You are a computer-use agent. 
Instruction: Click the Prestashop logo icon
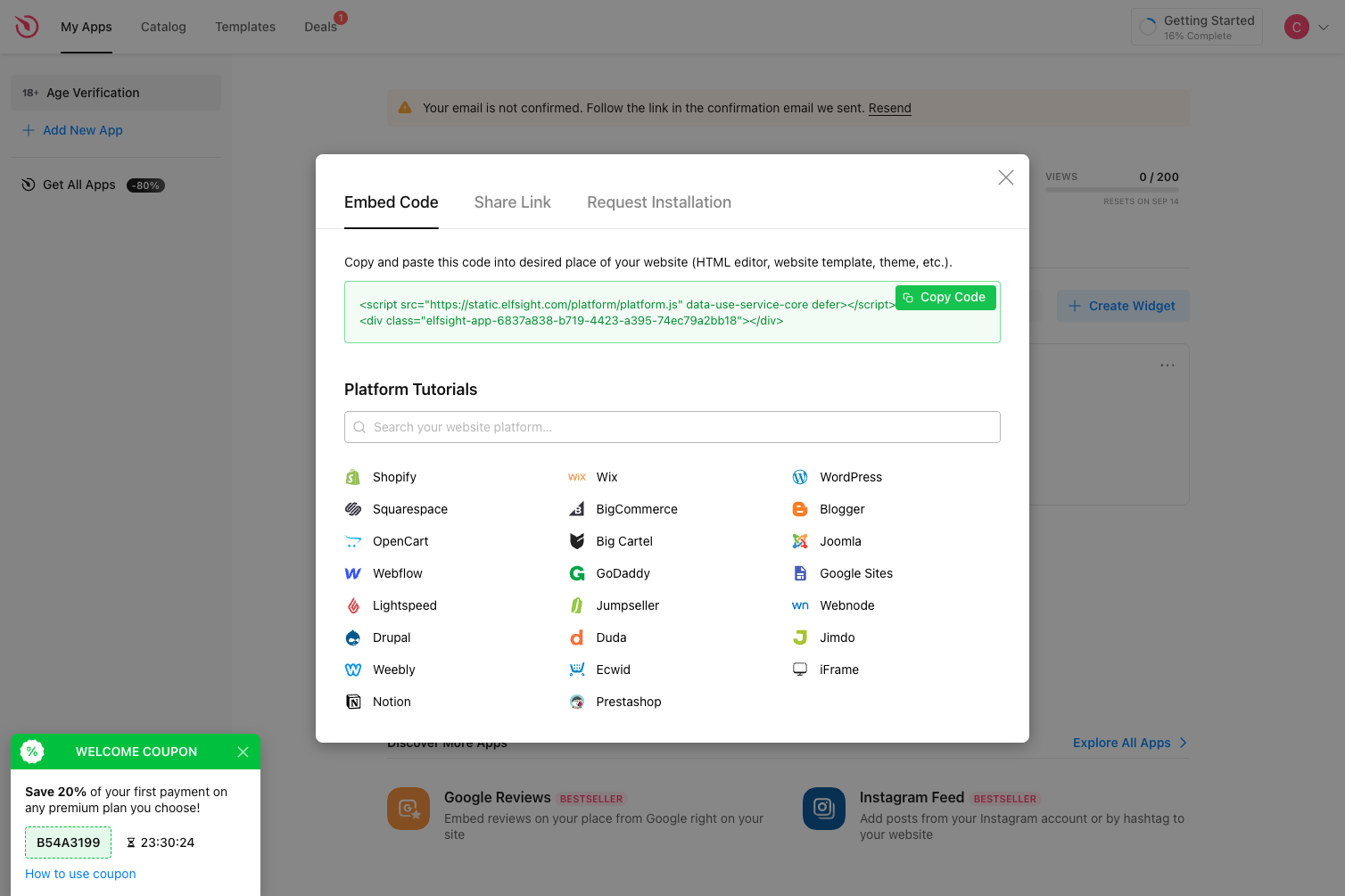coord(577,702)
